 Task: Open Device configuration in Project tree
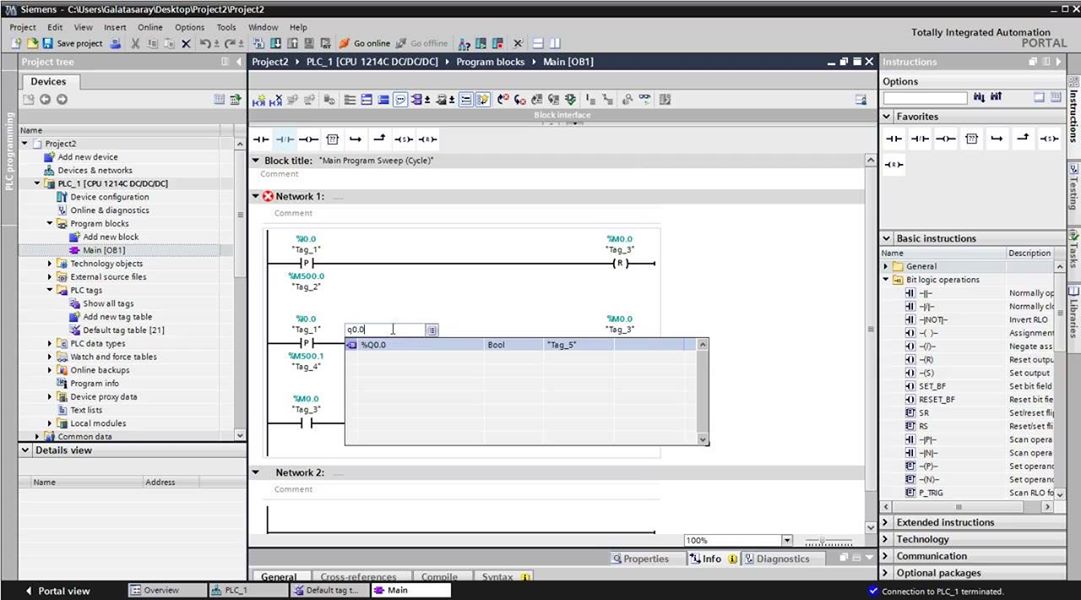pyautogui.click(x=109, y=197)
